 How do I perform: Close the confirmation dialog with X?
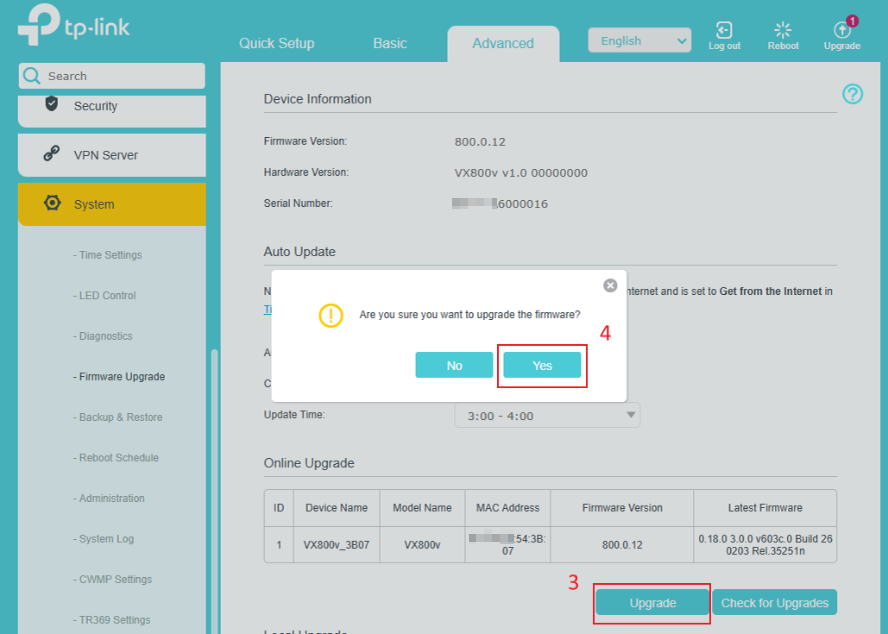[610, 286]
